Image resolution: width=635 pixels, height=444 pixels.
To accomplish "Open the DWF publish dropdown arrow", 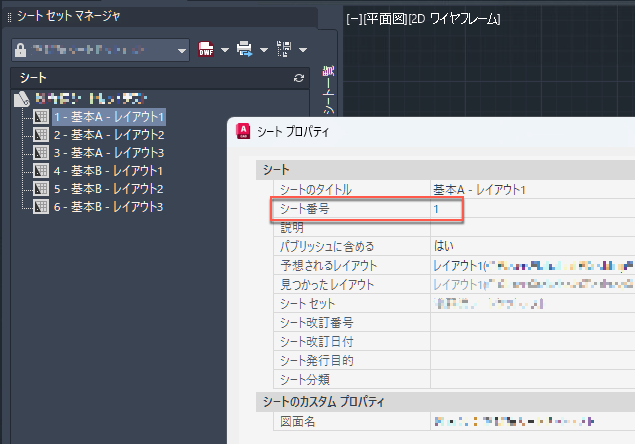I will tap(225, 50).
